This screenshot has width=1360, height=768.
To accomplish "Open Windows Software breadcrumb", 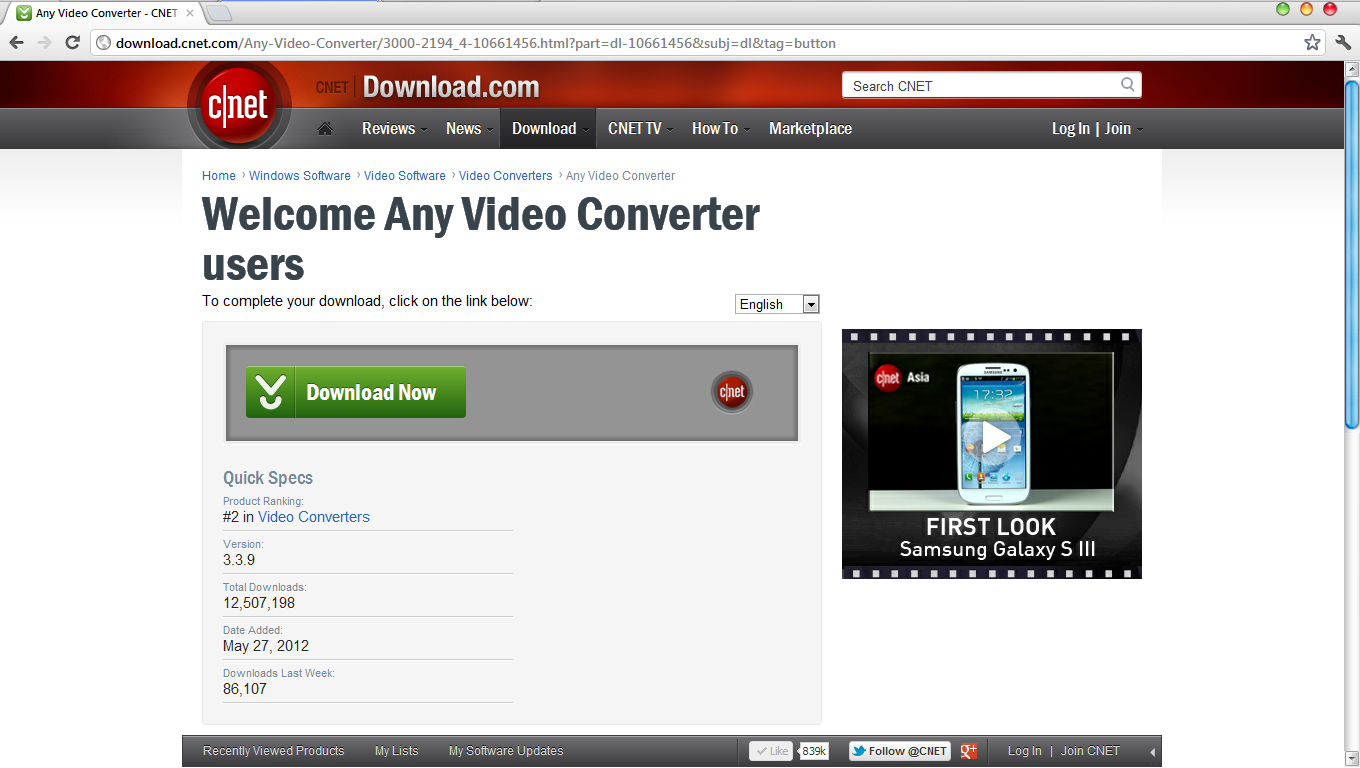I will [x=300, y=175].
